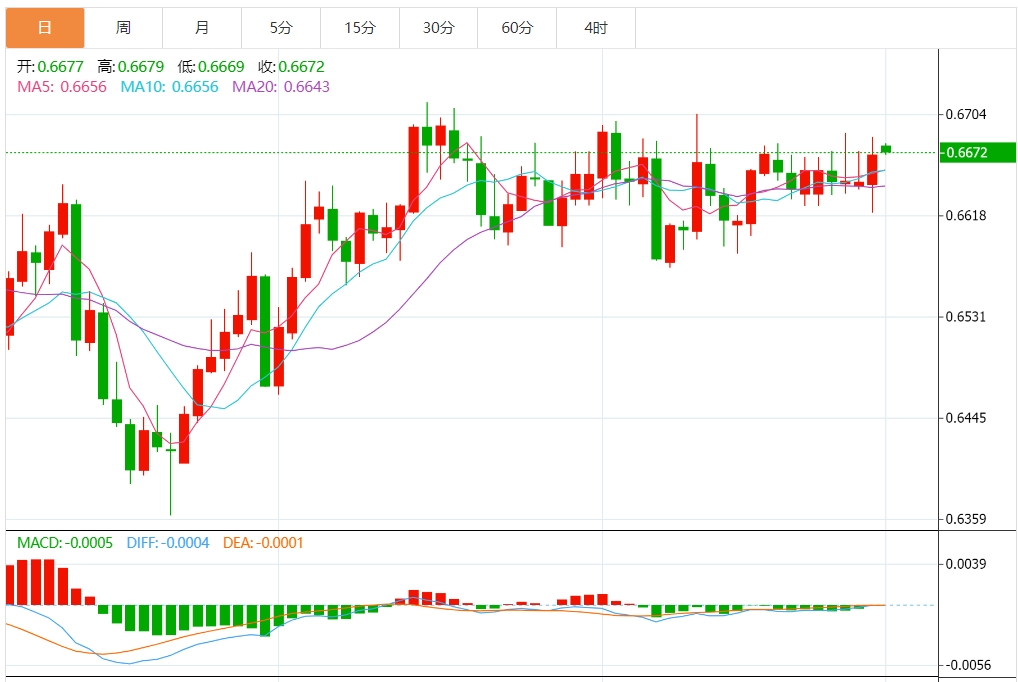The image size is (1018, 682).
Task: Click the low price 低:0.6669
Action: coord(211,67)
